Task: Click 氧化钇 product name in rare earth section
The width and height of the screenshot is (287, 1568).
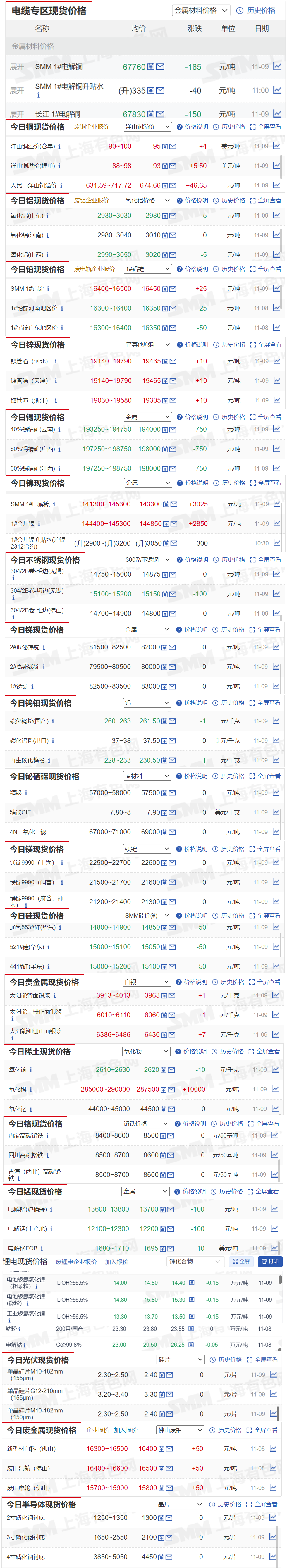Action: [x=18, y=1110]
